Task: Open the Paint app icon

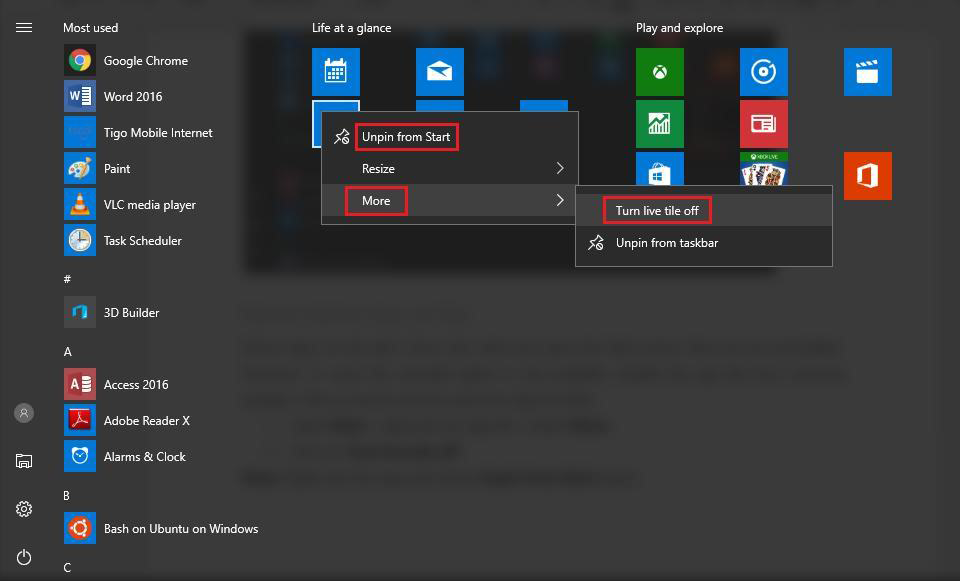Action: tap(80, 168)
